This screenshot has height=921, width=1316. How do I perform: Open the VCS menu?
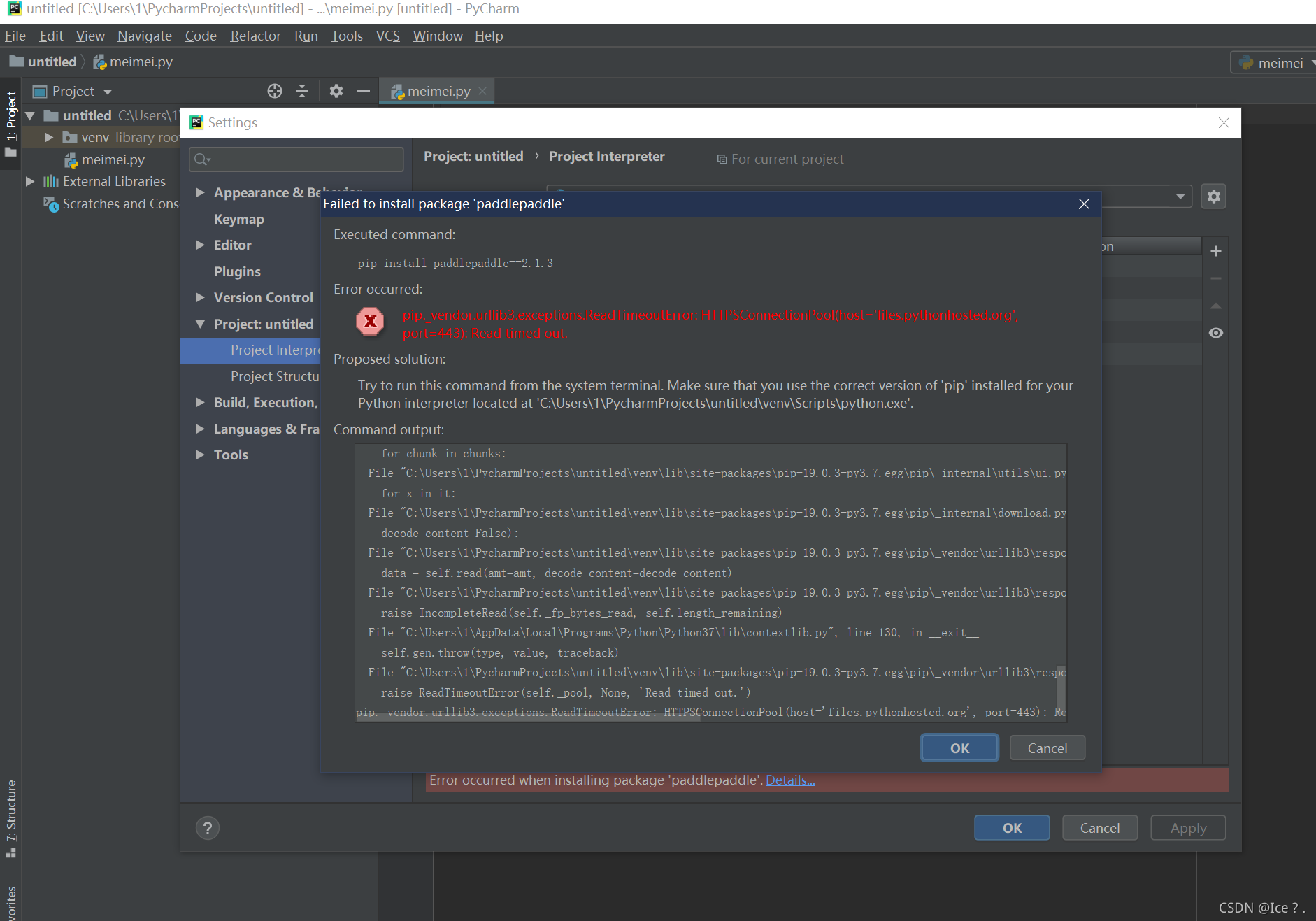pyautogui.click(x=388, y=36)
